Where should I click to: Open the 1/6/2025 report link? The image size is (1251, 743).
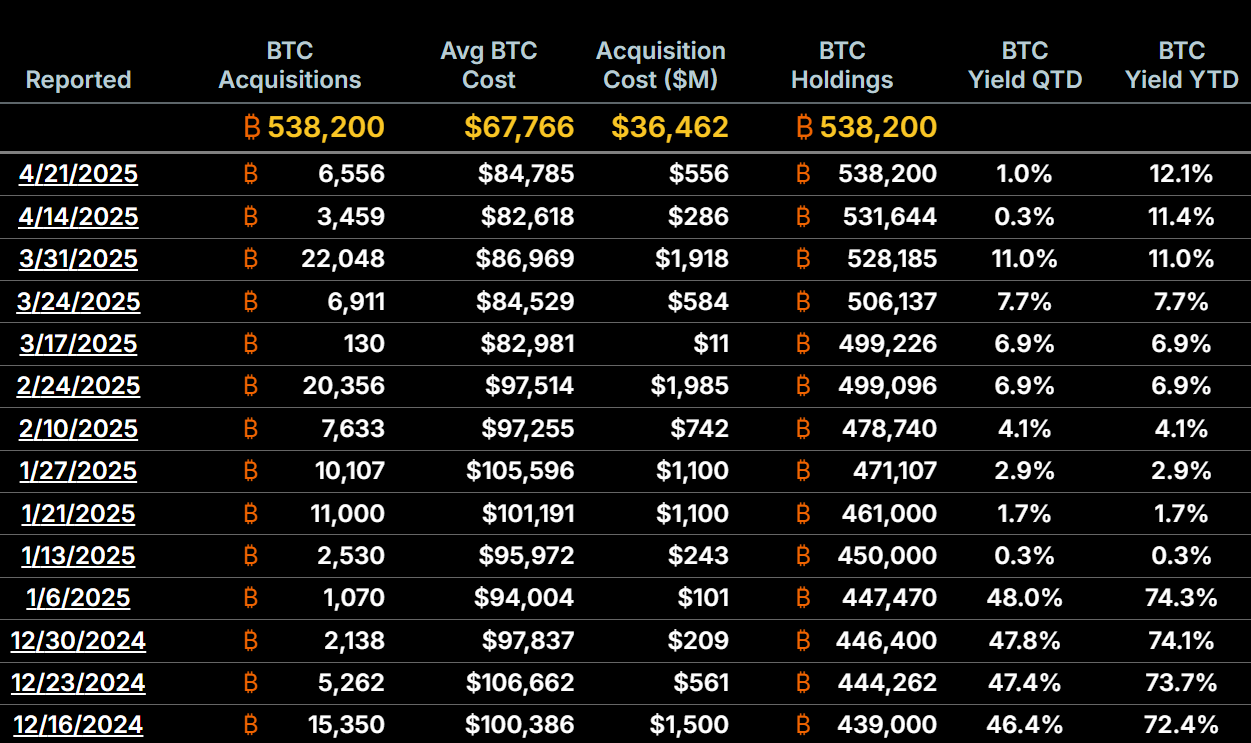click(x=79, y=598)
